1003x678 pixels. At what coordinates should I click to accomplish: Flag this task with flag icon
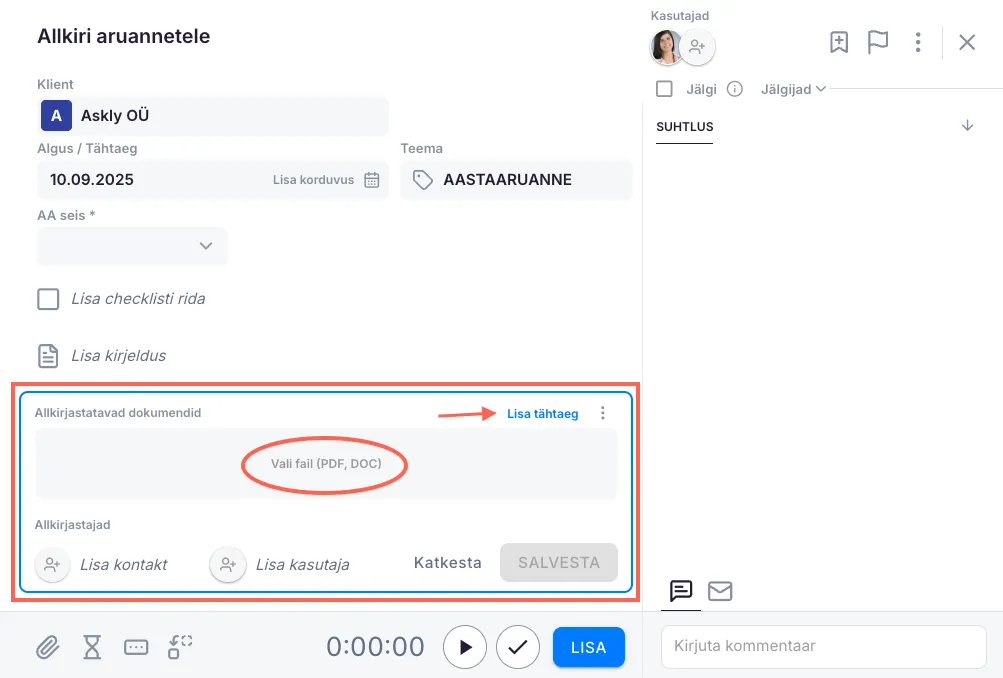(878, 42)
